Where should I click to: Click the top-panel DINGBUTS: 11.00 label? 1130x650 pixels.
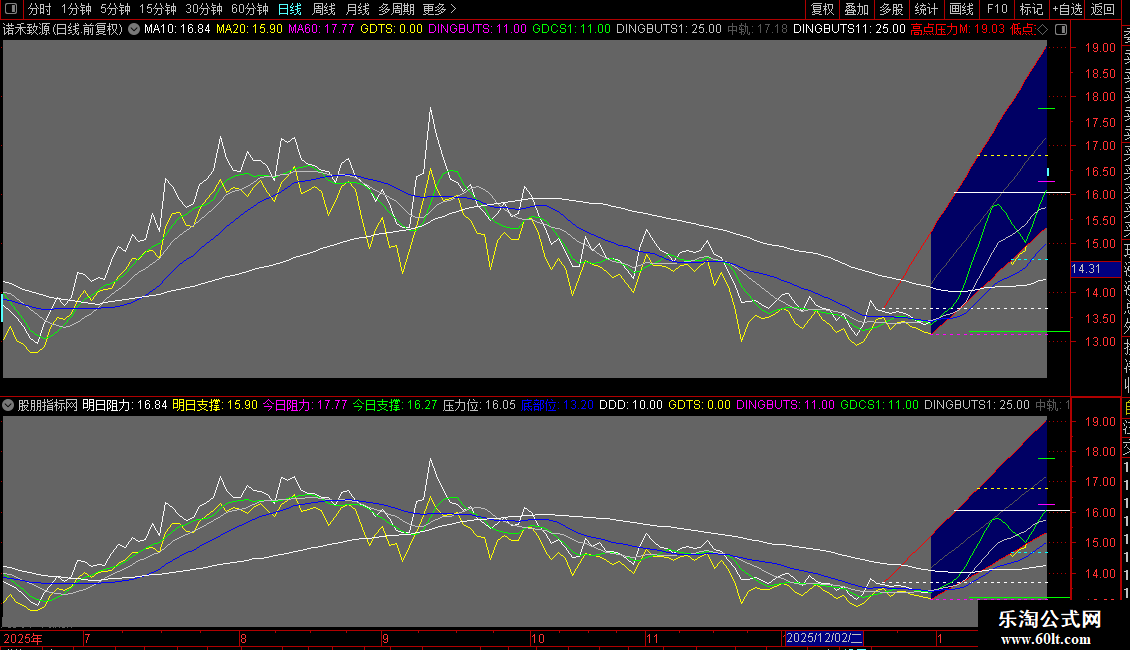[x=477, y=29]
